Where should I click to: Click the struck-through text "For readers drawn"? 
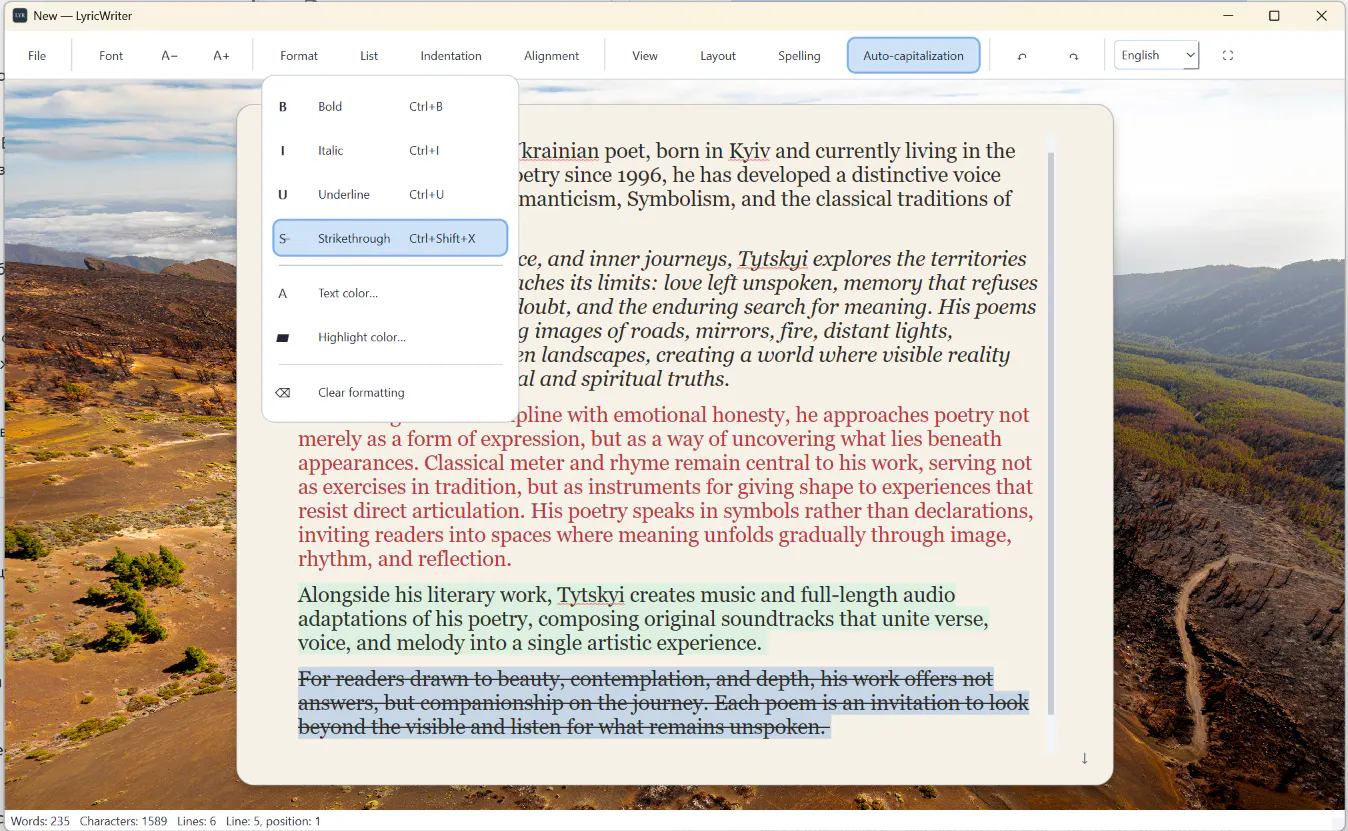[379, 679]
